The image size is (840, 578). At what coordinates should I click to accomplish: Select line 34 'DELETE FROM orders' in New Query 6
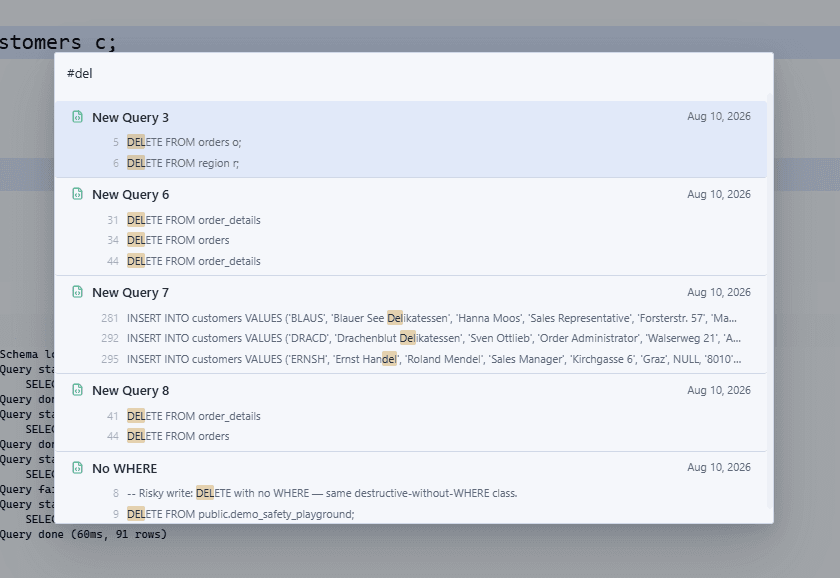click(x=178, y=240)
